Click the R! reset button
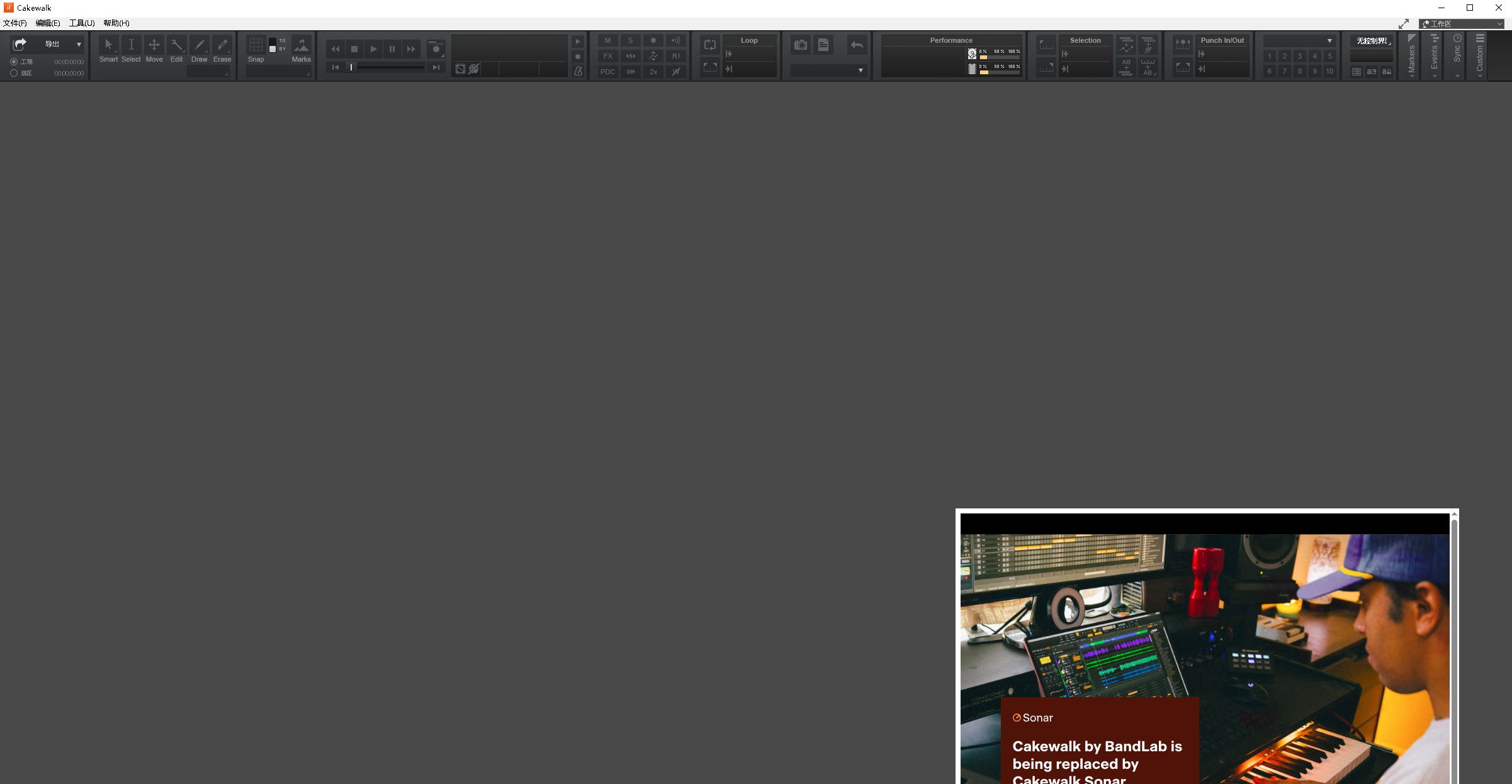The height and width of the screenshot is (784, 1512). coord(676,56)
